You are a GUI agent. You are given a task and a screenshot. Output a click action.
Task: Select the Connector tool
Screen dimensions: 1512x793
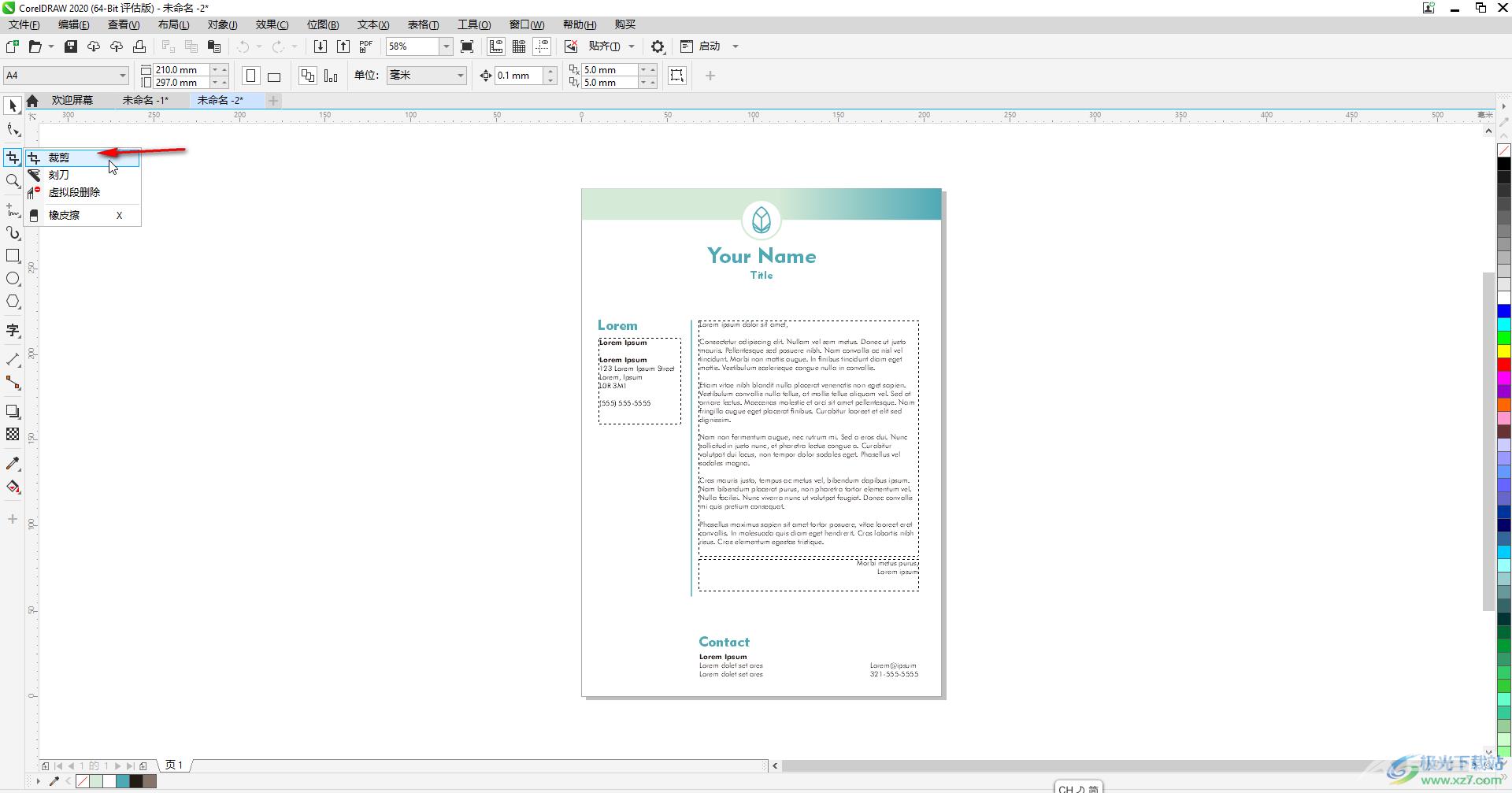(x=13, y=383)
